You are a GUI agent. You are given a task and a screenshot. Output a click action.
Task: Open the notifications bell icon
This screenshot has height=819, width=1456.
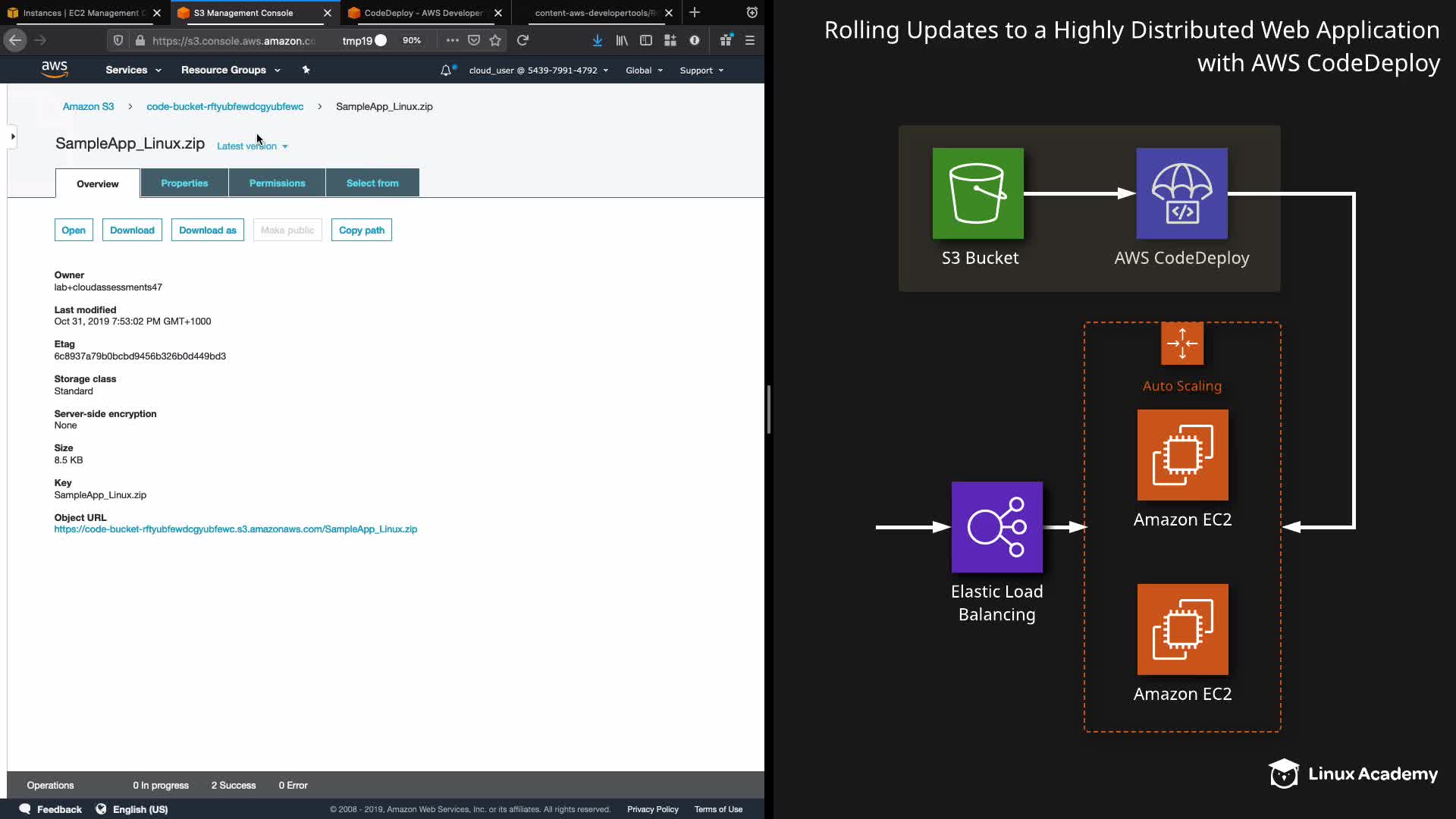(446, 71)
